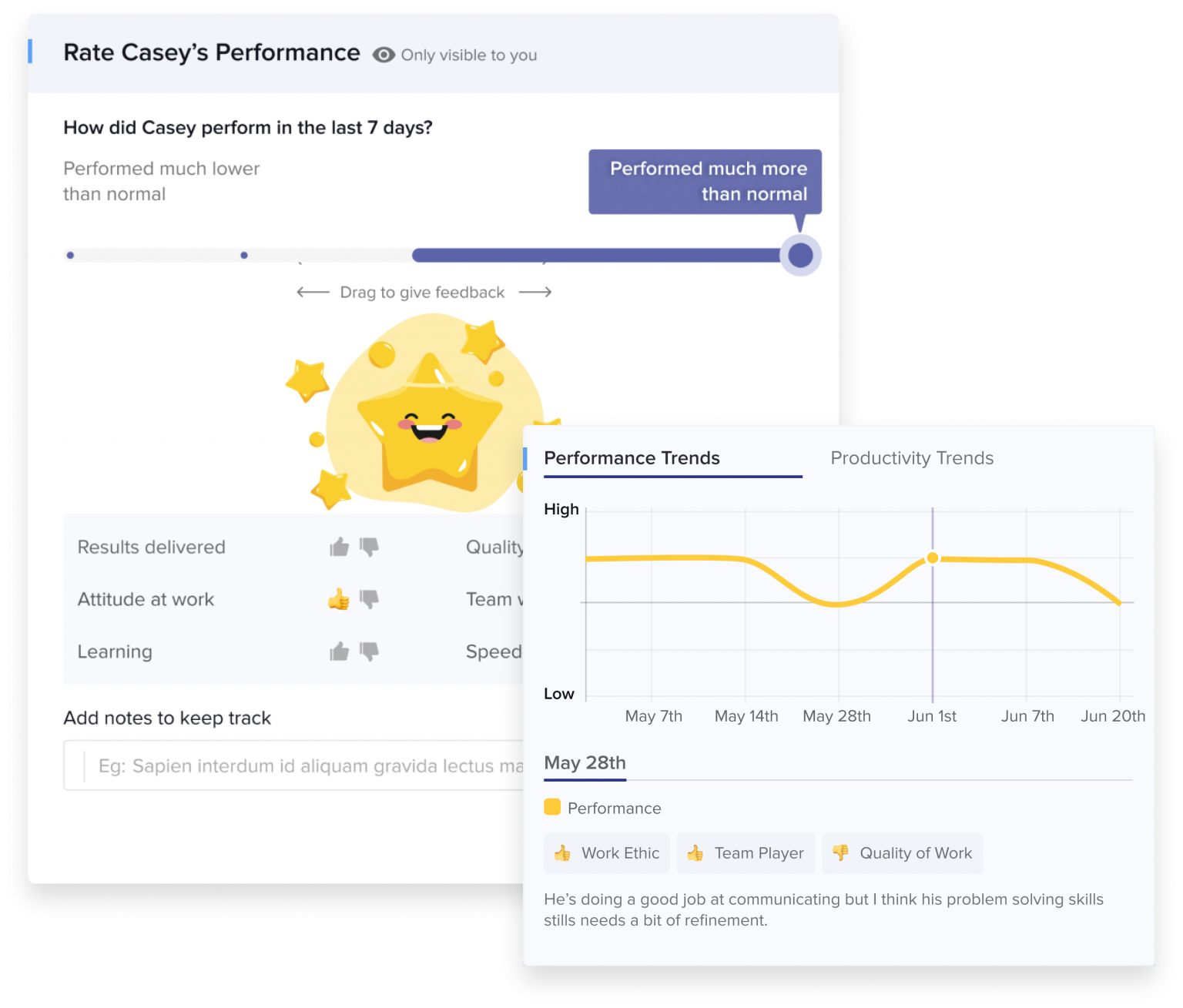Screen dimensions: 1183x1008
Task: Click the eye visibility icon in header
Action: click(x=384, y=55)
